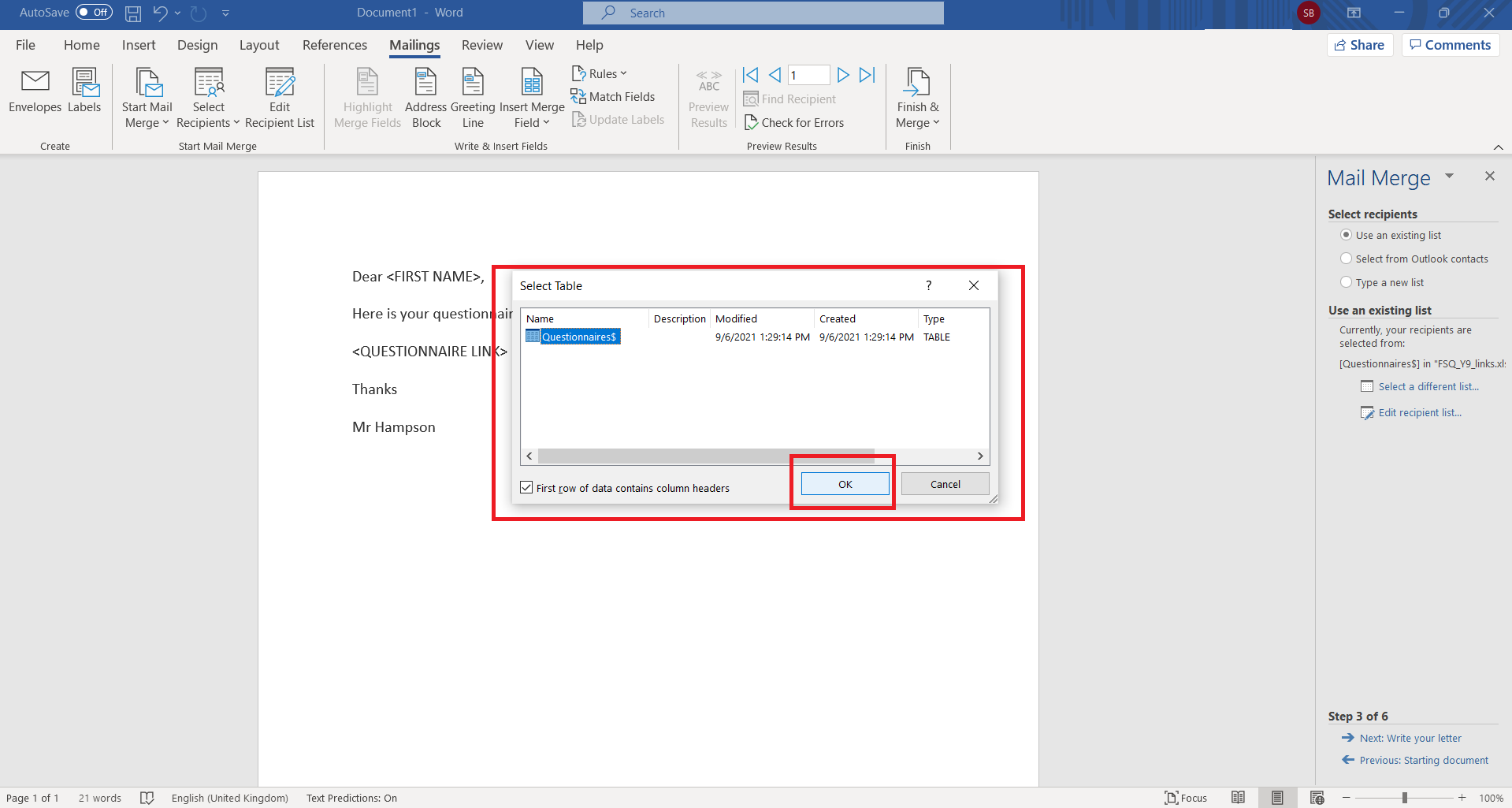Toggle AutoSave switch
The image size is (1512, 808).
click(x=94, y=13)
